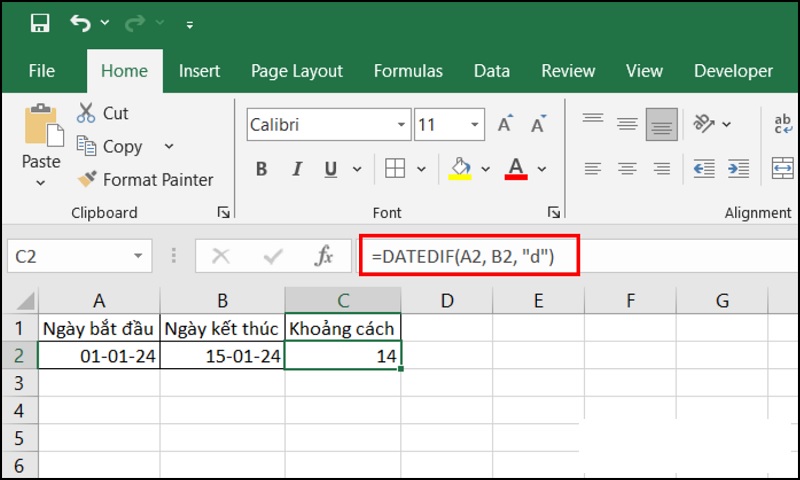Switch to the Formulas tab
The image size is (800, 480).
408,71
